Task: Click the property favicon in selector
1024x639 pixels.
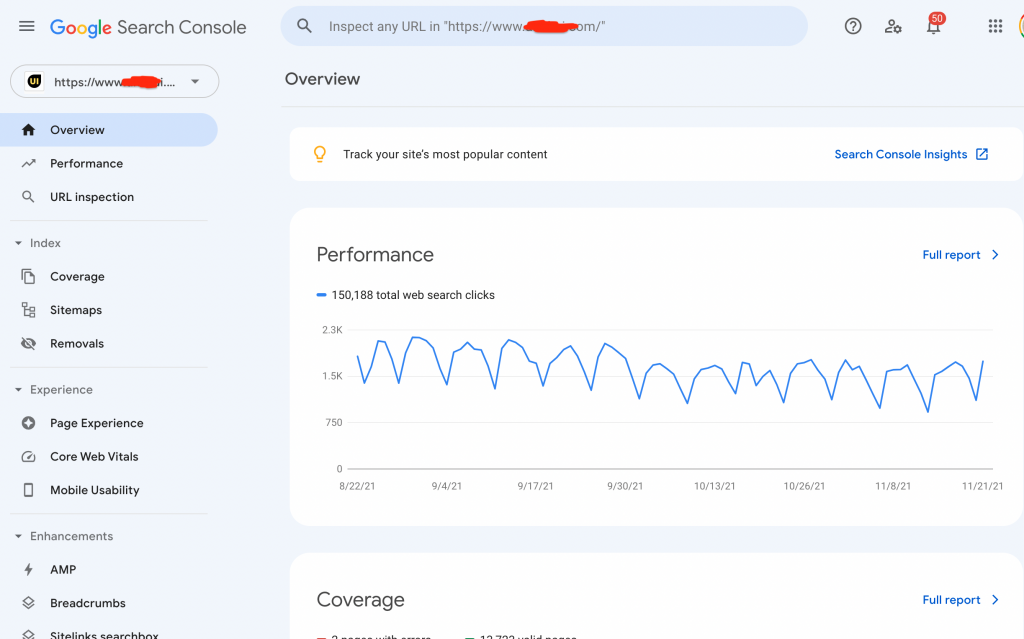Action: [34, 81]
